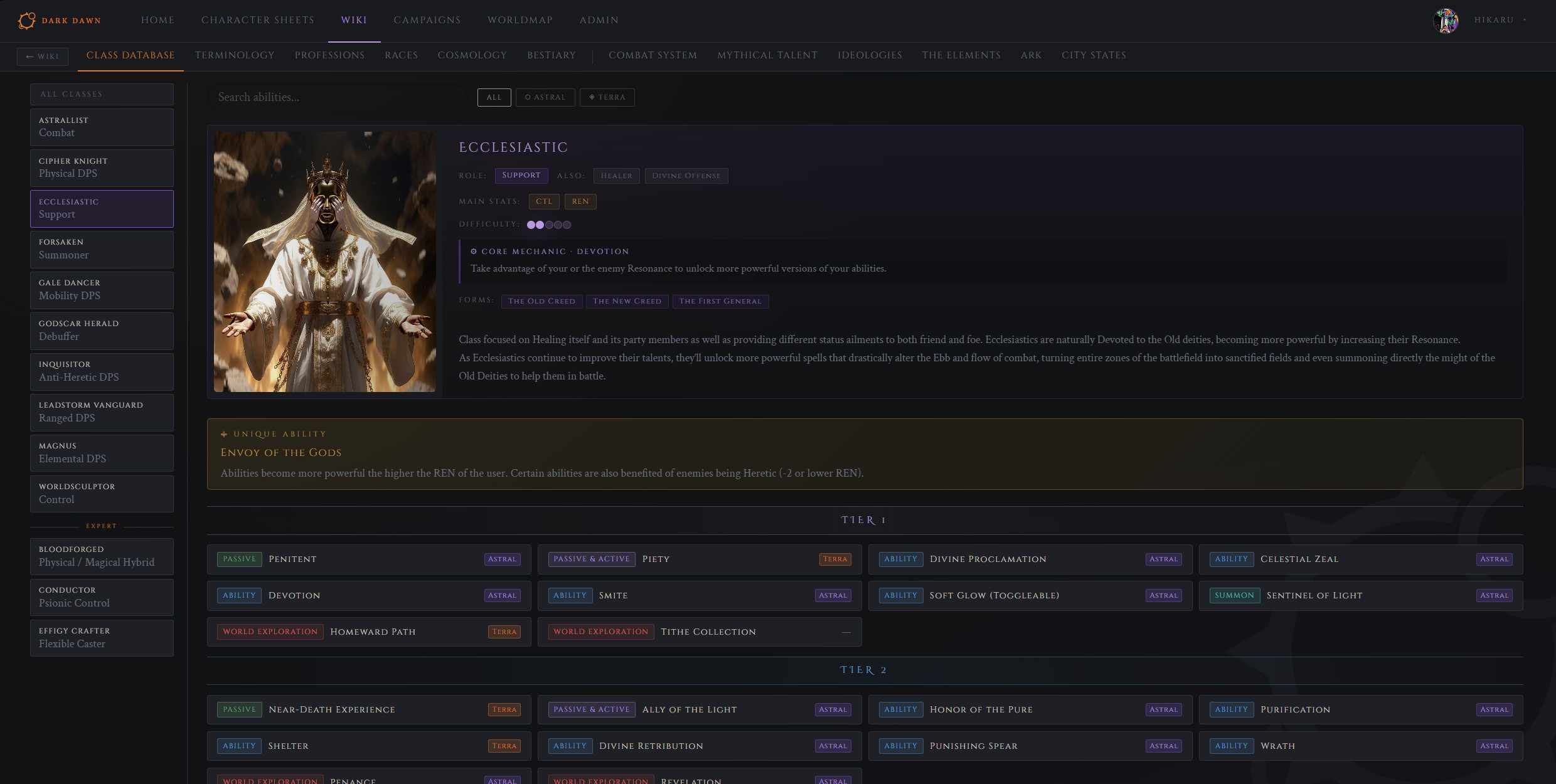The height and width of the screenshot is (784, 1556).
Task: Select The Old Creed form button
Action: [x=541, y=301]
